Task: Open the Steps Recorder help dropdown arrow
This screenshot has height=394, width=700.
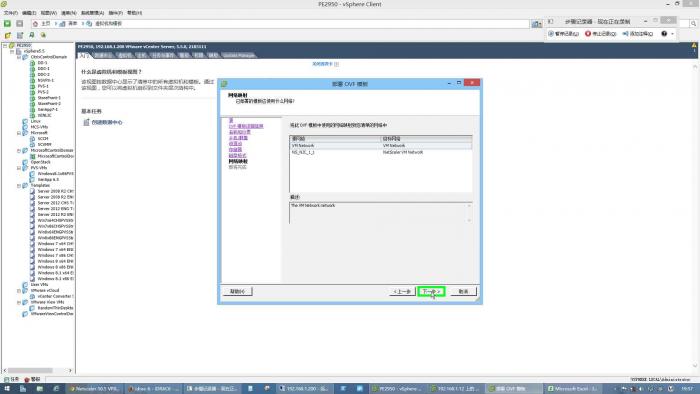Action: 672,33
